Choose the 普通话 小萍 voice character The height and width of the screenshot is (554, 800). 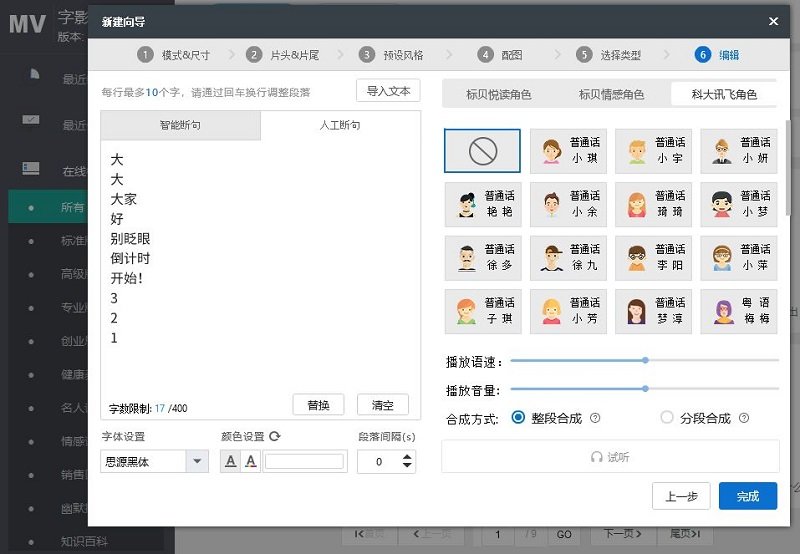click(x=738, y=258)
